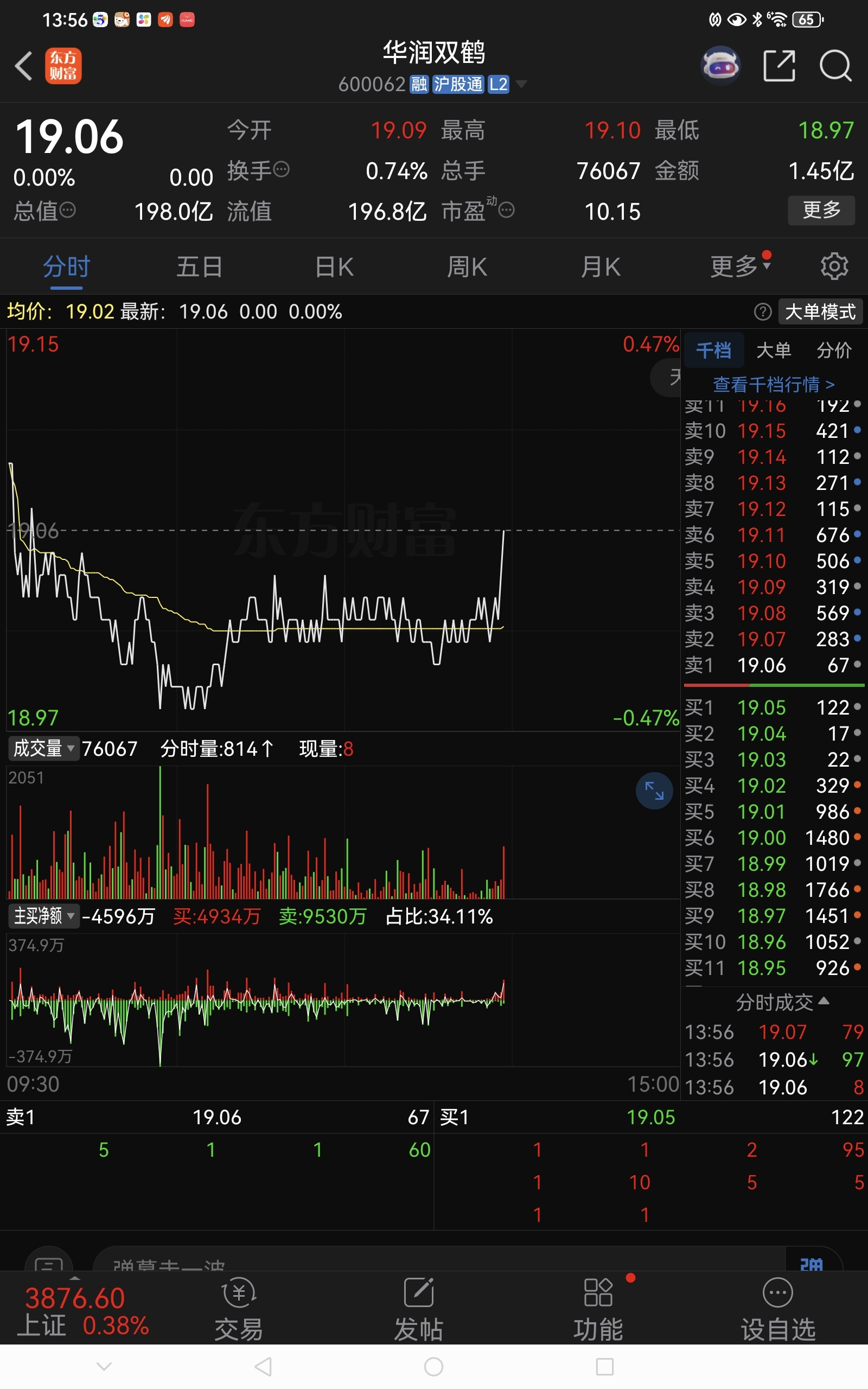Select 买11 18.95 order row

(x=773, y=968)
